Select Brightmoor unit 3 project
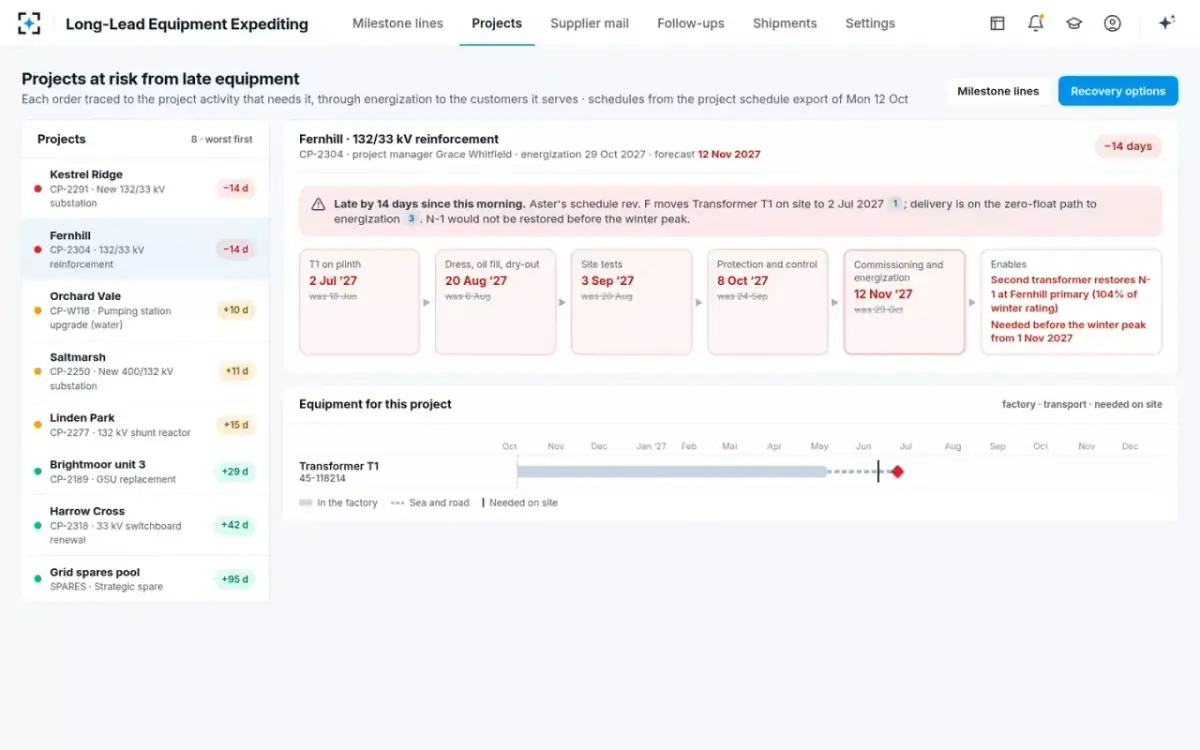Image resolution: width=1200 pixels, height=750 pixels. 145,471
